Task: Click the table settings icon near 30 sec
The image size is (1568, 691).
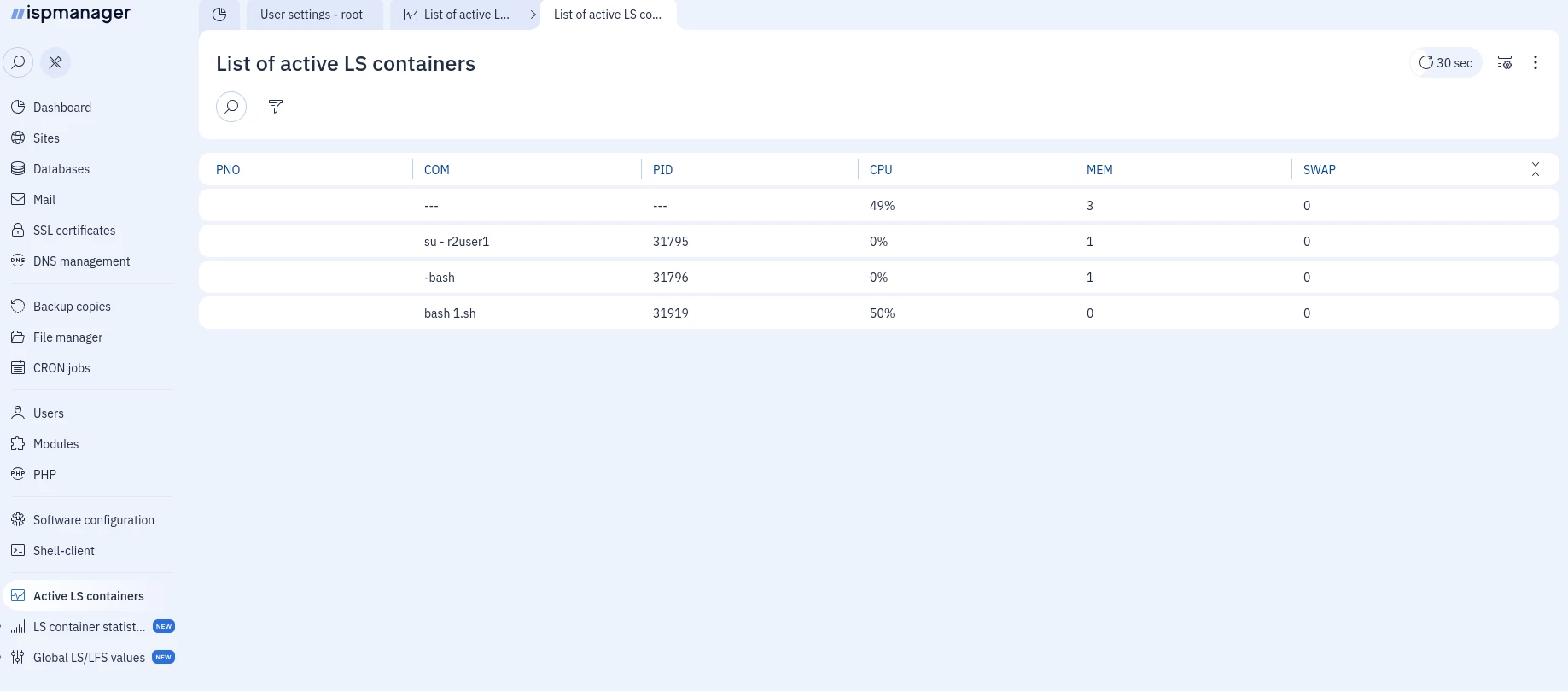Action: coord(1505,62)
